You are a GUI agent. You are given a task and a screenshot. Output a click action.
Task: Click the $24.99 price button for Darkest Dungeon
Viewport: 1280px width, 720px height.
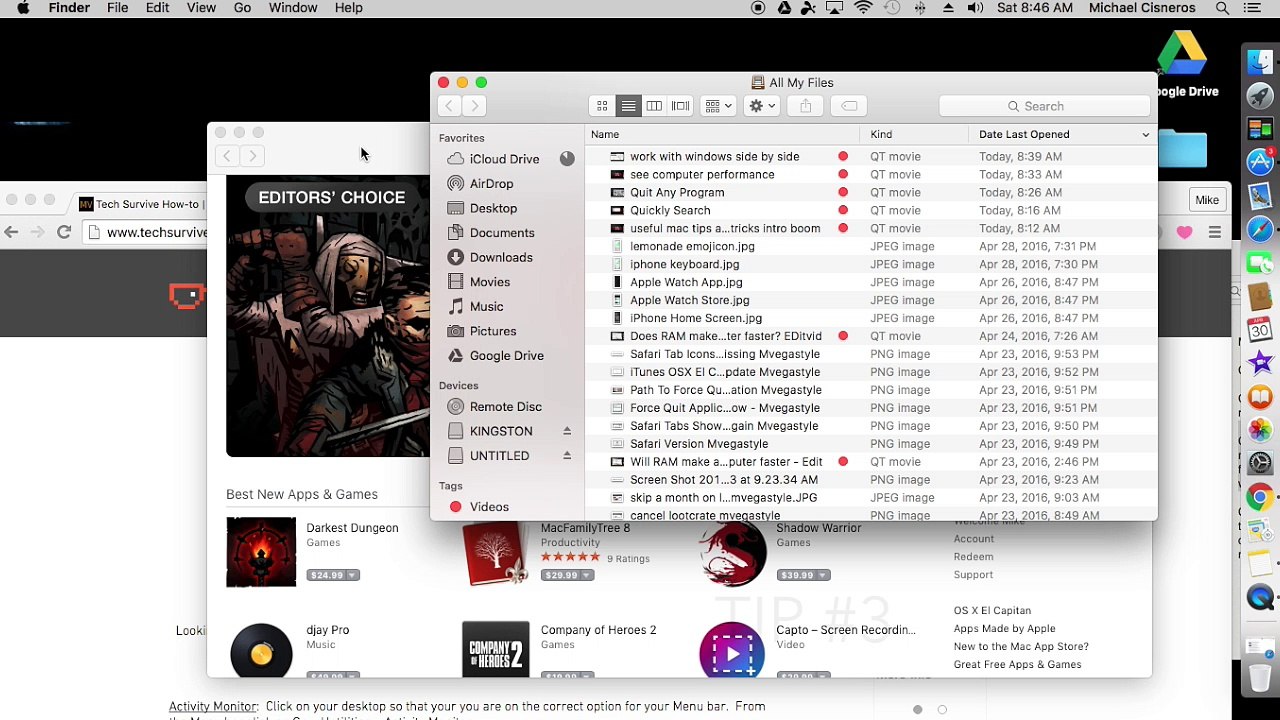(x=333, y=575)
